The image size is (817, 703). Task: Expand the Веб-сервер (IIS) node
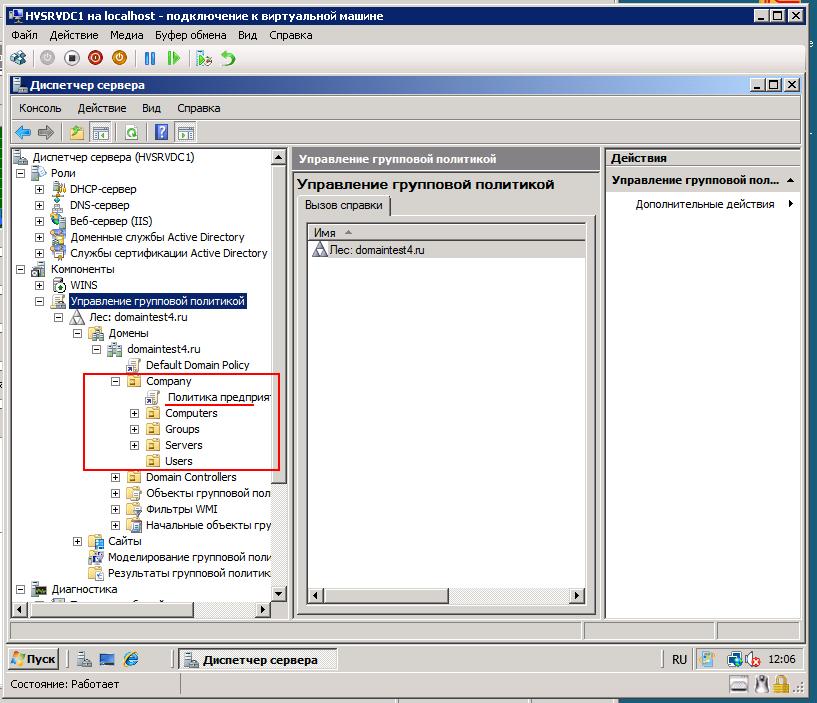[40, 221]
